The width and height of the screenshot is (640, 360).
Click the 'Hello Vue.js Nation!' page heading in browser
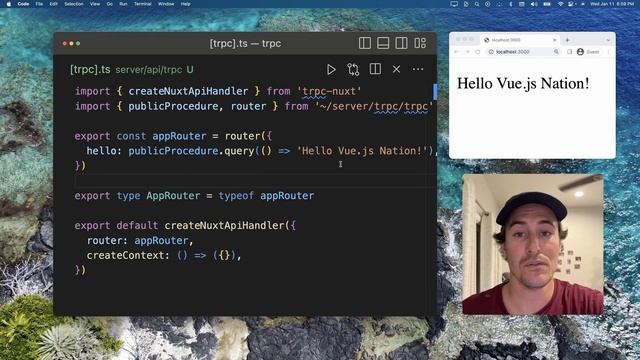click(x=523, y=83)
